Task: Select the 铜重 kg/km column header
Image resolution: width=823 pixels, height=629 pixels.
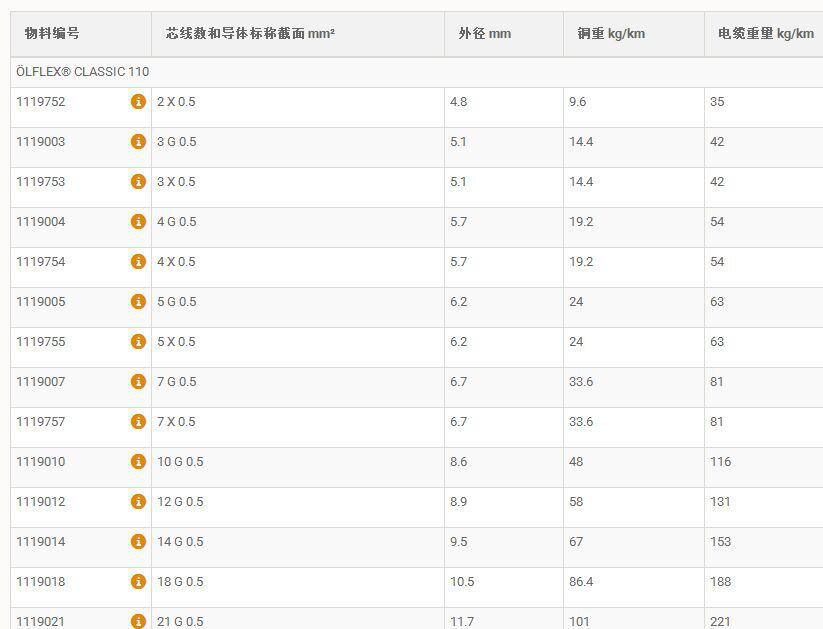Action: tap(611, 34)
